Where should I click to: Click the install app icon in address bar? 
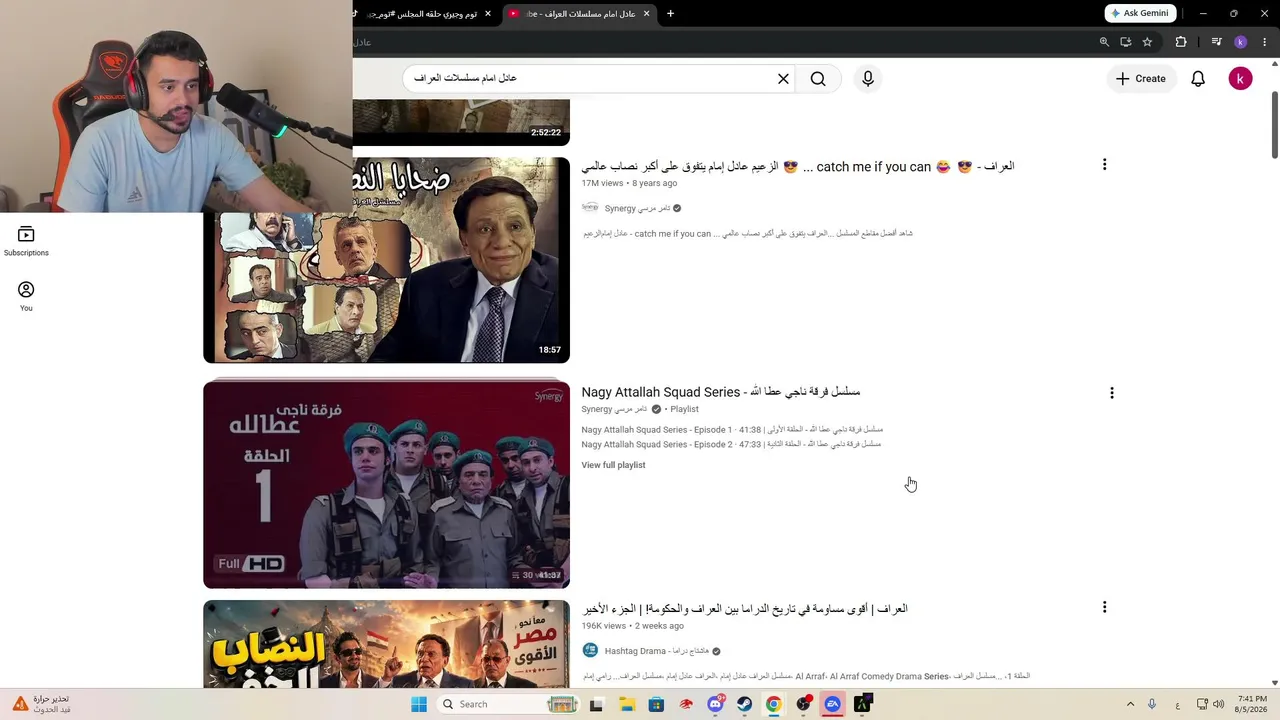[1125, 42]
